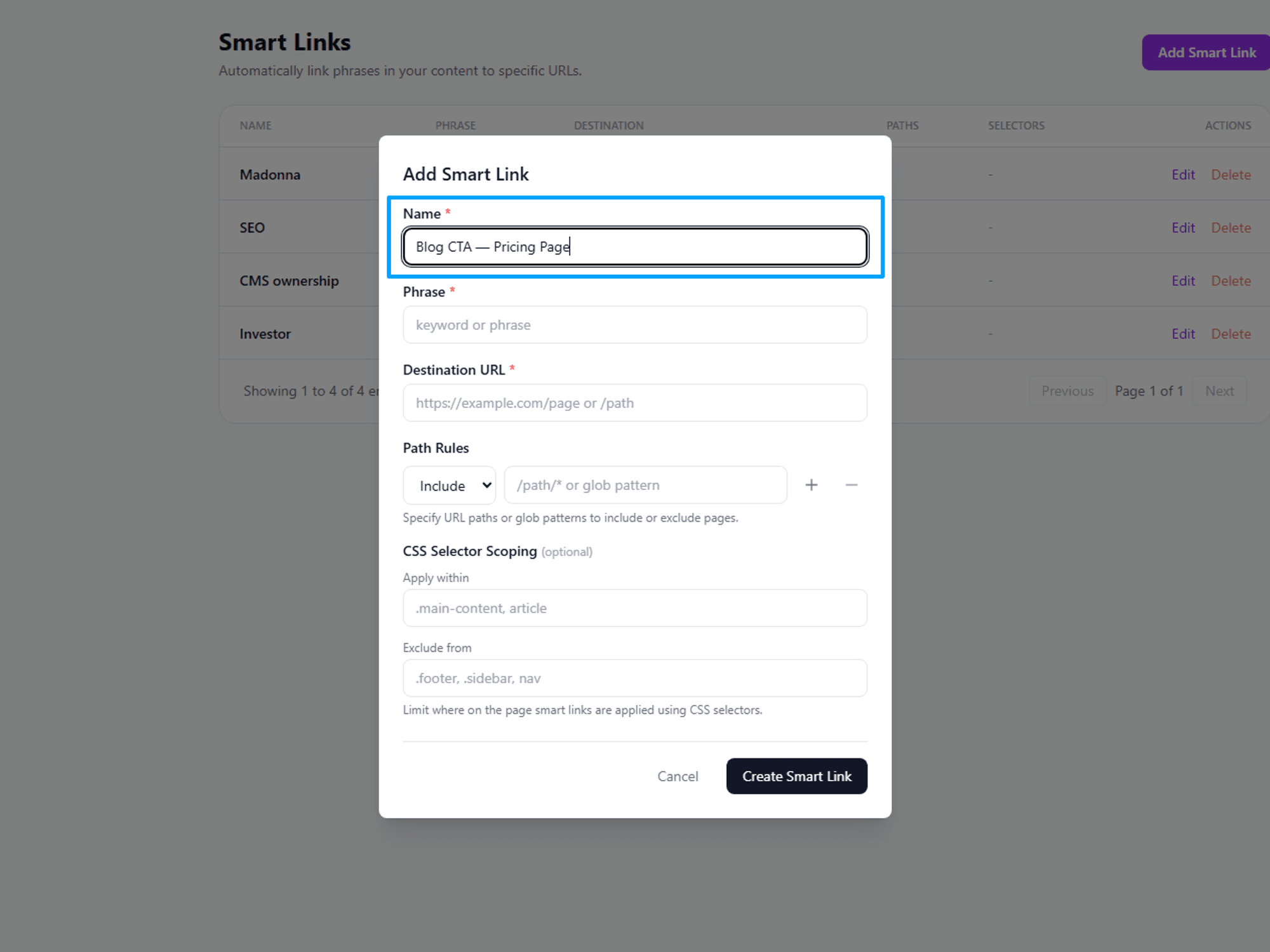Click the glob pattern path field

(x=645, y=484)
